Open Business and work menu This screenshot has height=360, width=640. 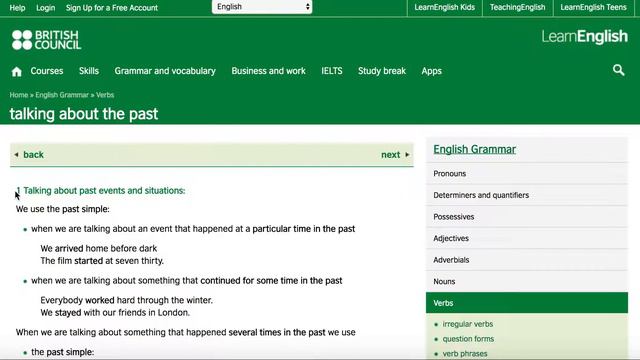[x=269, y=71]
